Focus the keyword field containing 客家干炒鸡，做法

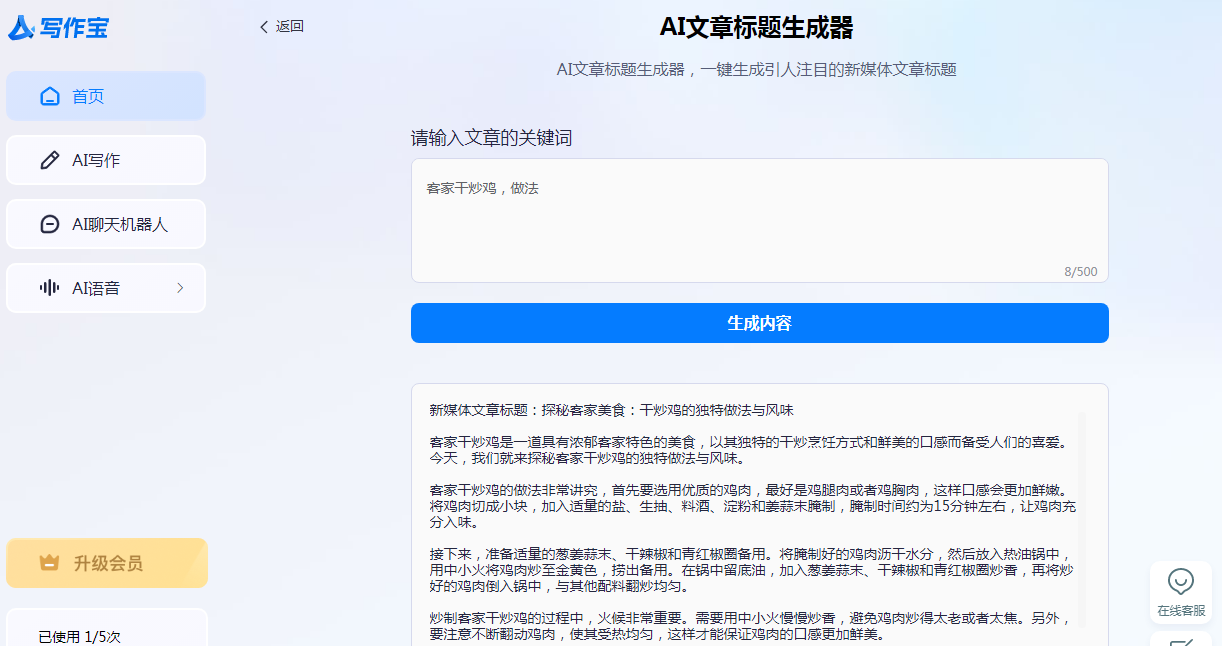pos(759,220)
